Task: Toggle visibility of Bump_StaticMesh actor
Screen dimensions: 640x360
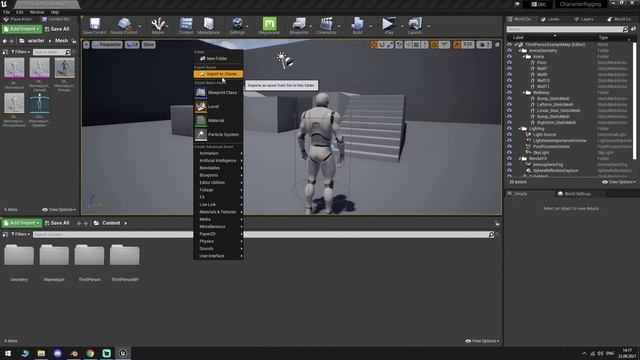Action: (509, 98)
